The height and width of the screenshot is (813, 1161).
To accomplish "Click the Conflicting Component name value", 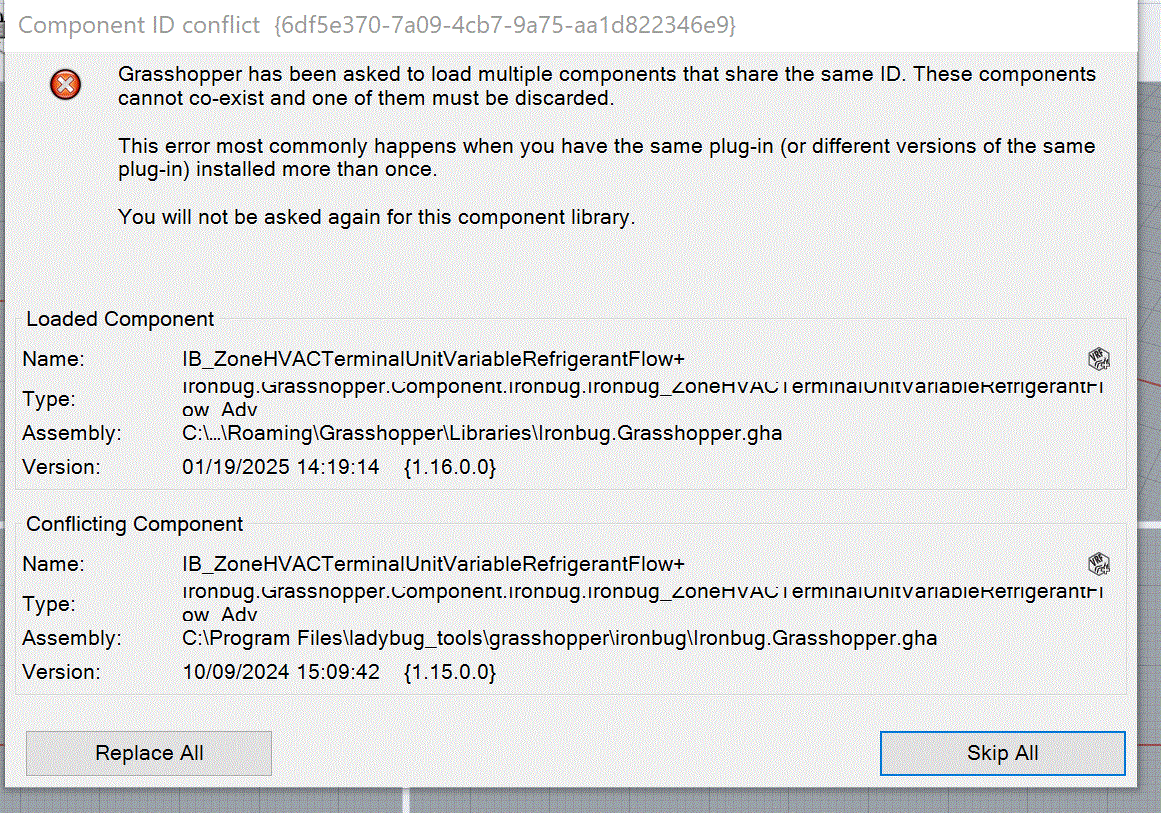I will tap(433, 564).
